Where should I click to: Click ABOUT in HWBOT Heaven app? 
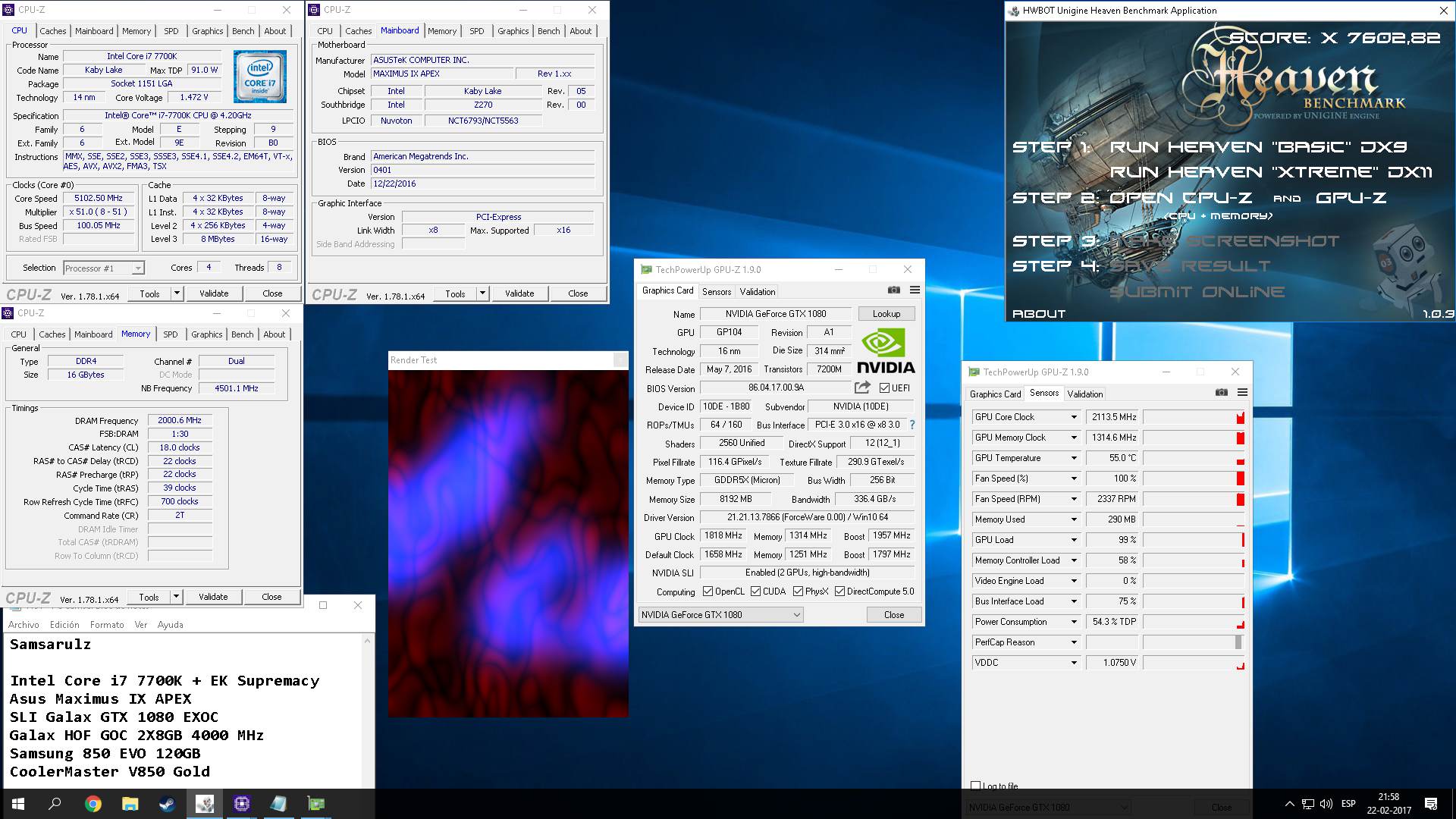tap(1039, 313)
